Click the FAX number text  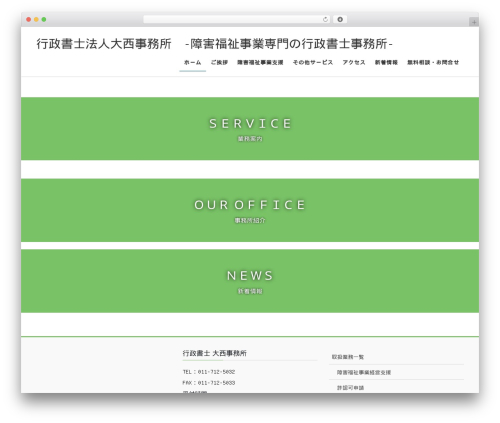209,383
